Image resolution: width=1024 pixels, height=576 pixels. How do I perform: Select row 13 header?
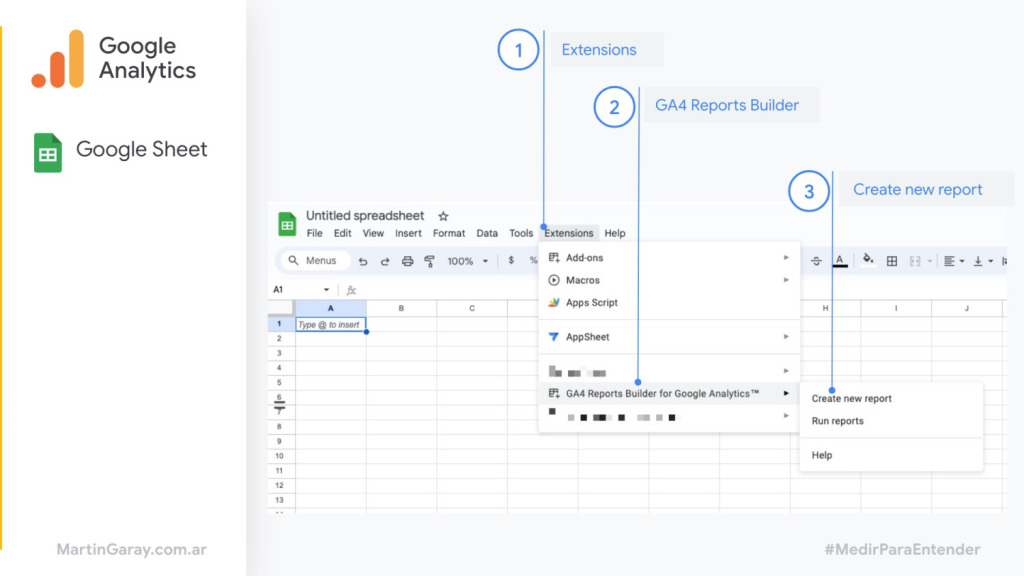click(x=280, y=500)
